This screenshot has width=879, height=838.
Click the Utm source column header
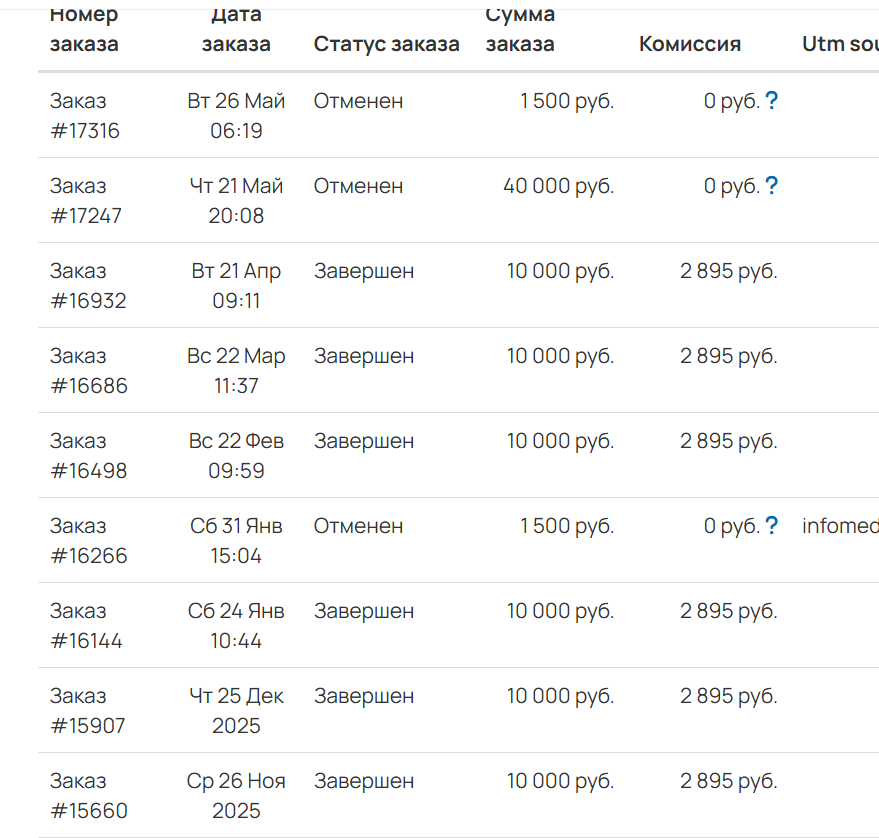pos(840,44)
